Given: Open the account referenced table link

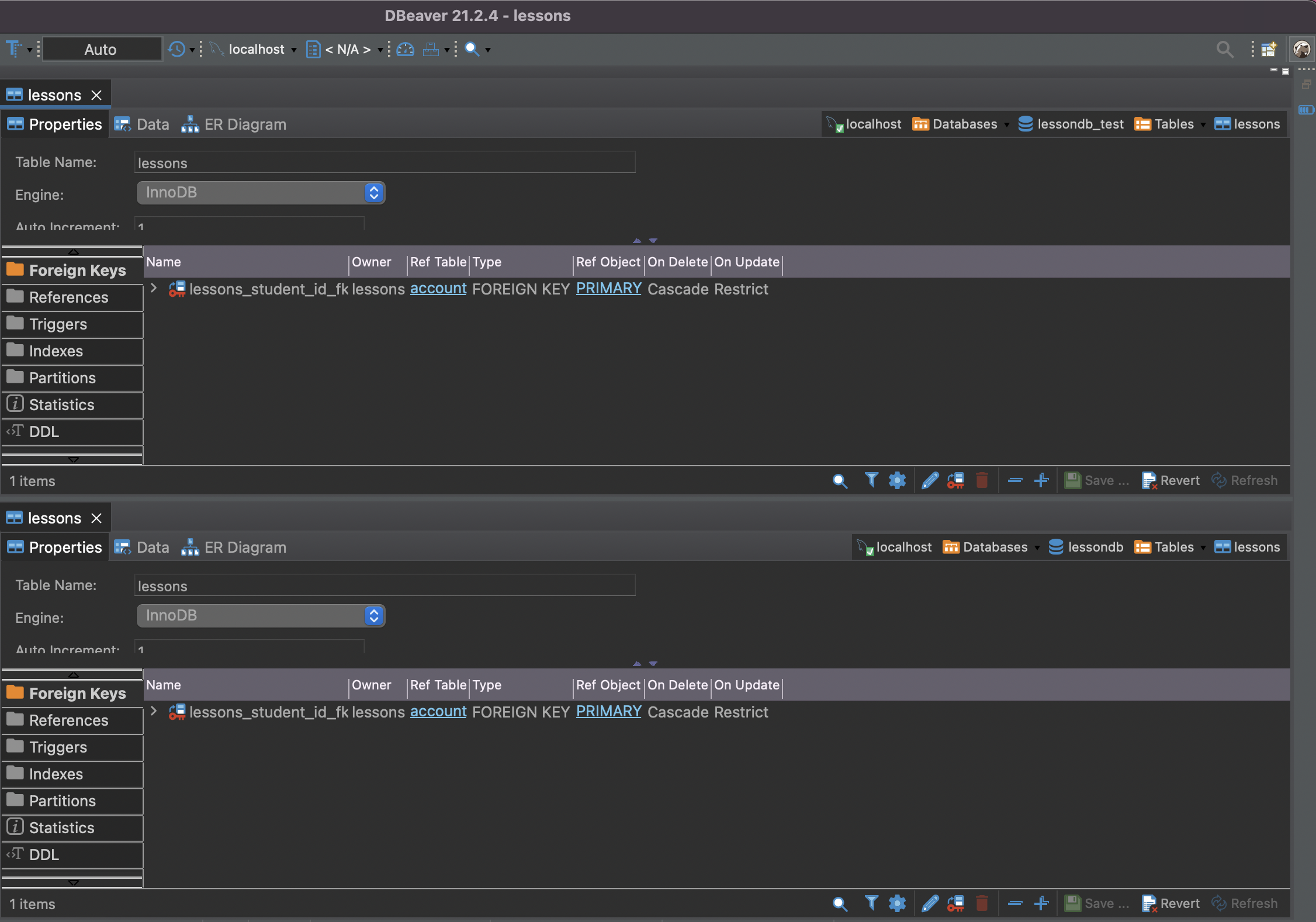Looking at the screenshot, I should click(438, 289).
